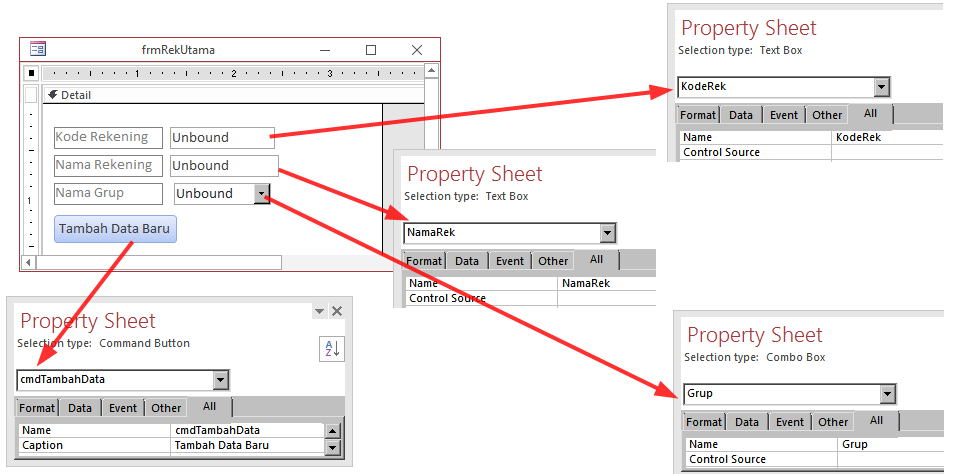Switch to Event tab in Grup property sheet
This screenshot has width=963, height=474.
[790, 422]
